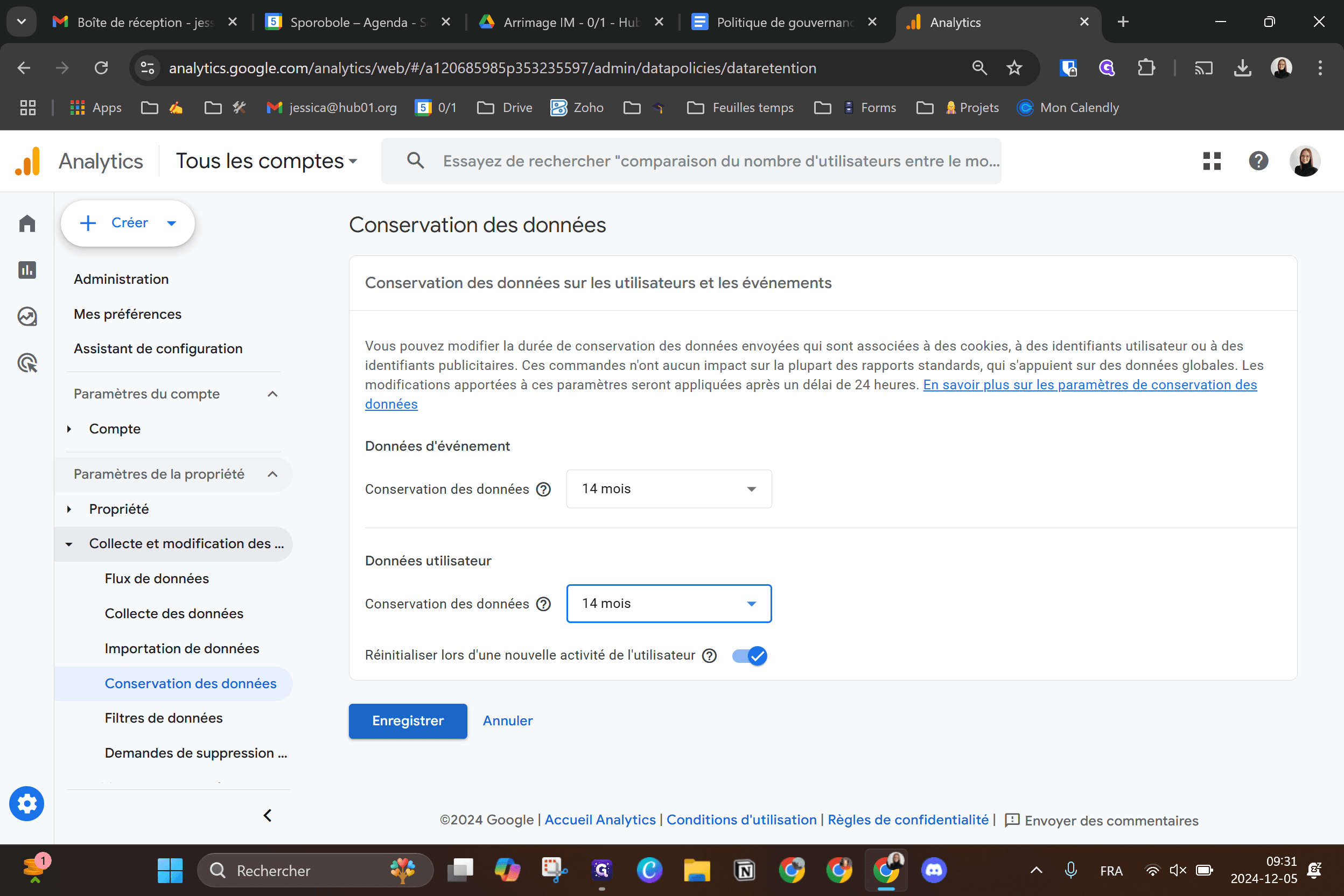The image size is (1344, 896).
Task: Open the Explore icon in sidebar
Action: coord(27,316)
